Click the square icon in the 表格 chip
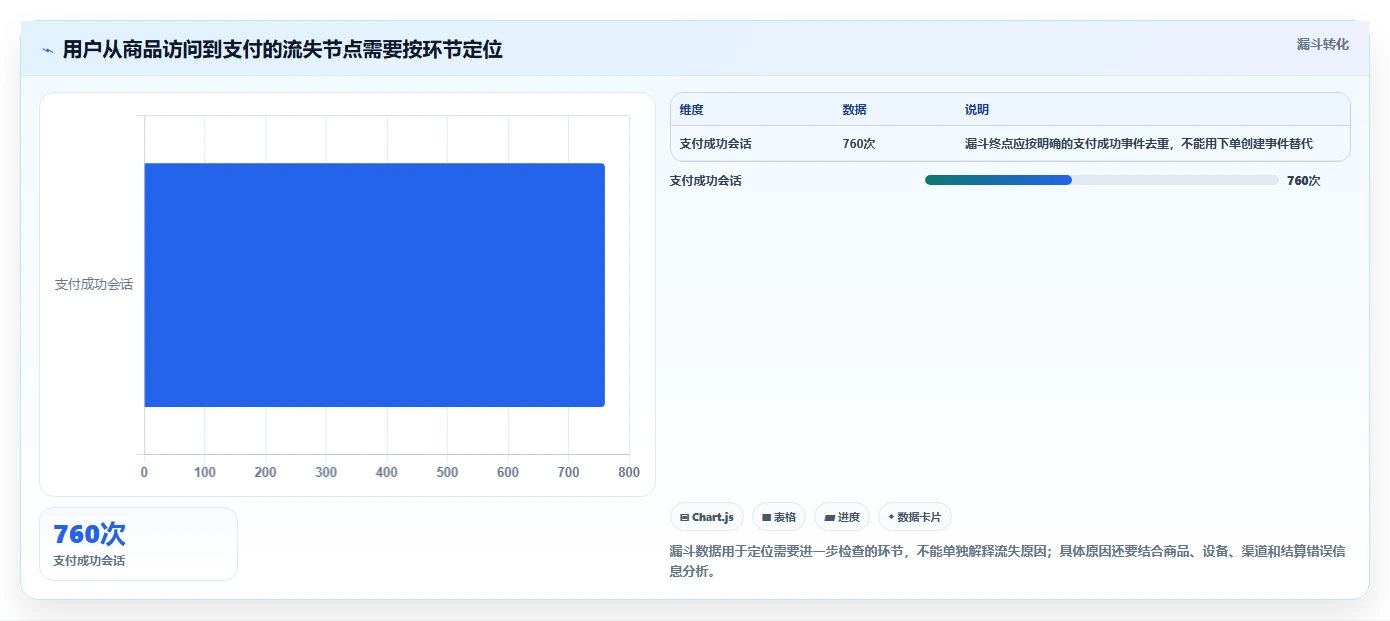Screen dimensions: 1390x621 pos(766,517)
